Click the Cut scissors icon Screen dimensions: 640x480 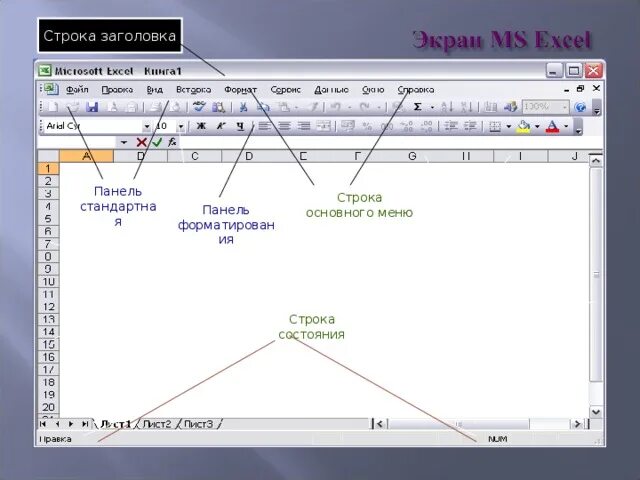pos(243,107)
